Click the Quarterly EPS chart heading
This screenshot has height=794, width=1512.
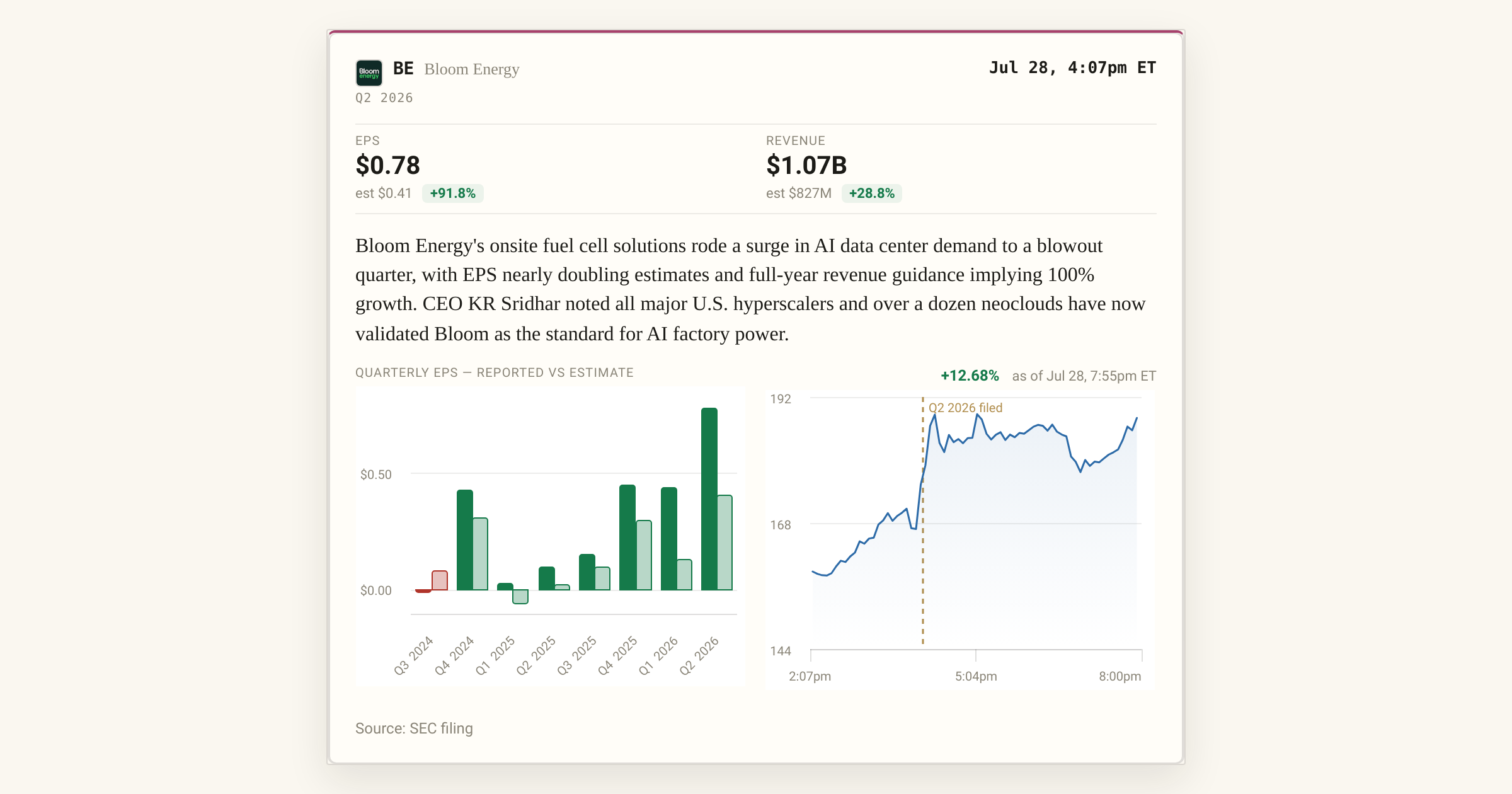[495, 372]
